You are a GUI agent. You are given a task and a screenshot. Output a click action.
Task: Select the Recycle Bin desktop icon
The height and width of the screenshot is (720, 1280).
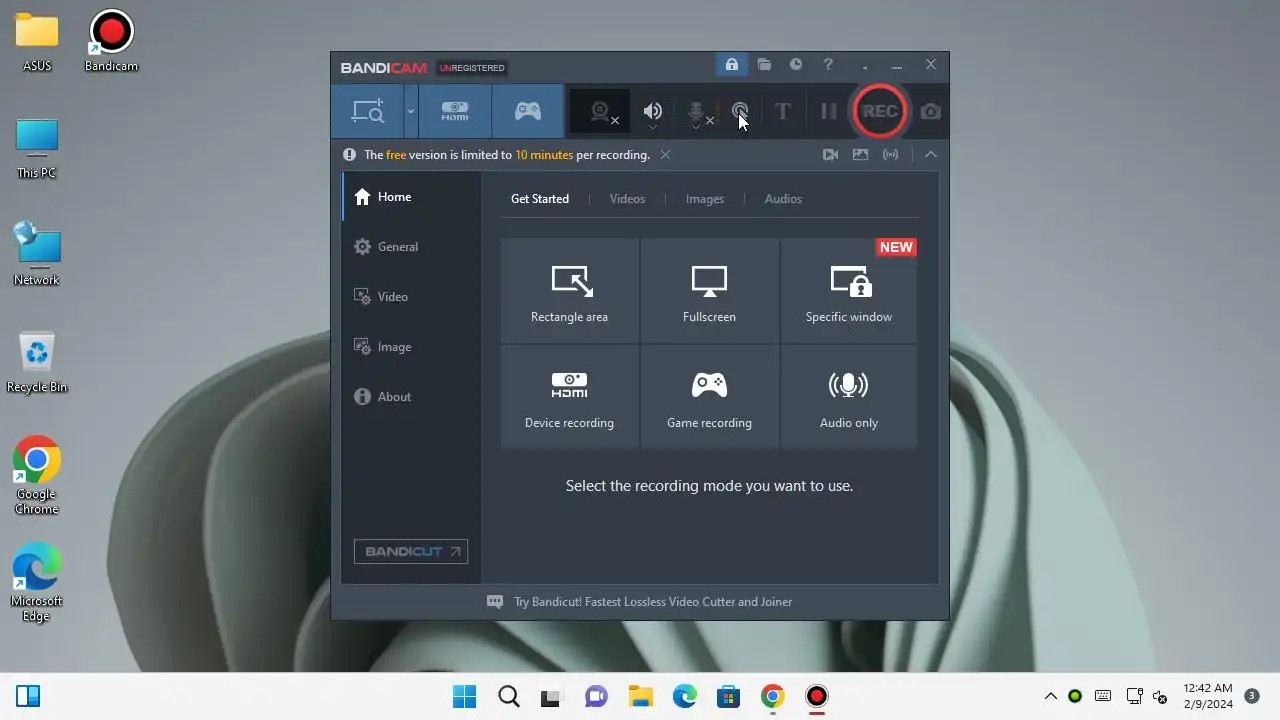coord(37,362)
